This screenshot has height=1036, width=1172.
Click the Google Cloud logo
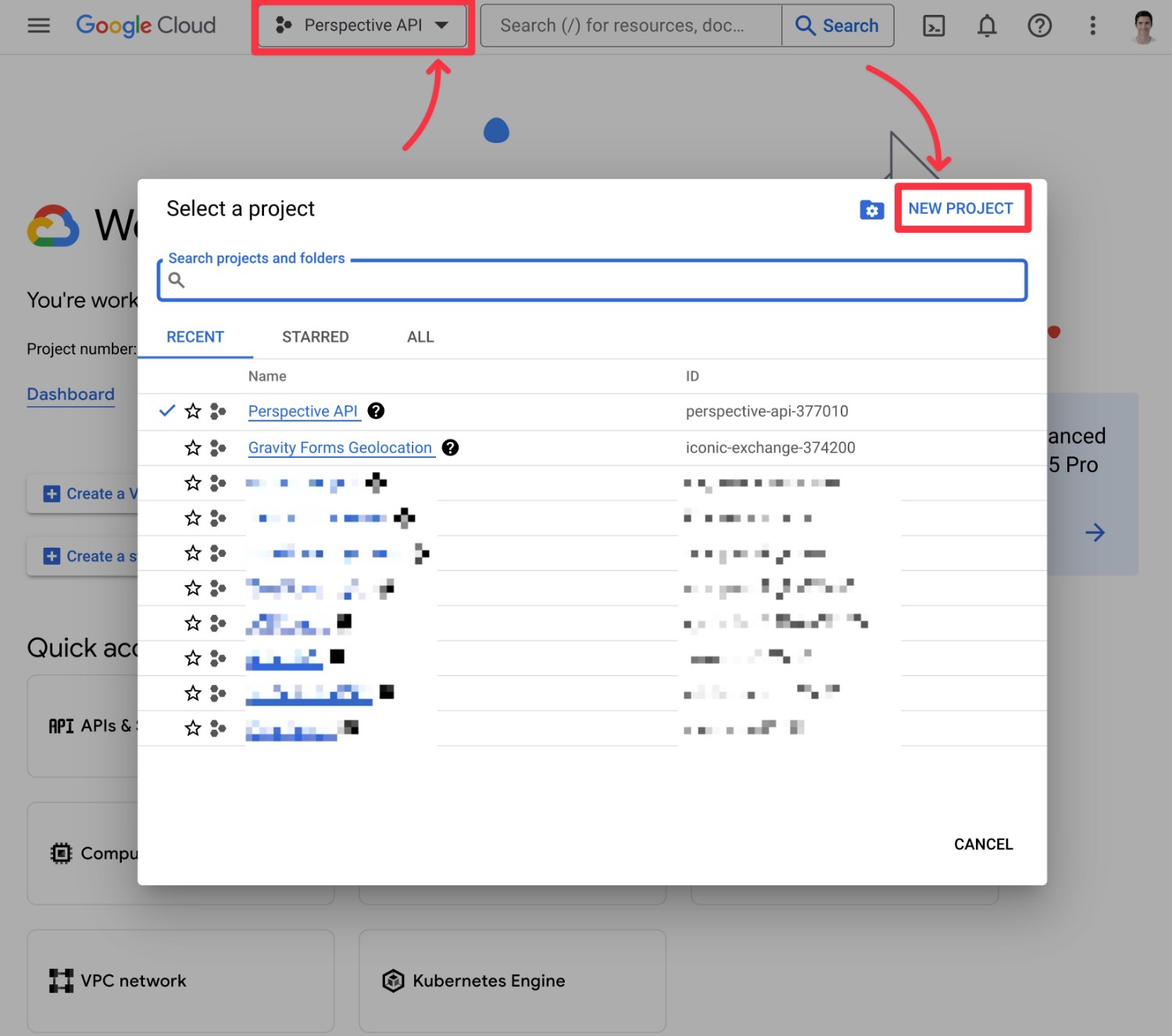[x=145, y=26]
